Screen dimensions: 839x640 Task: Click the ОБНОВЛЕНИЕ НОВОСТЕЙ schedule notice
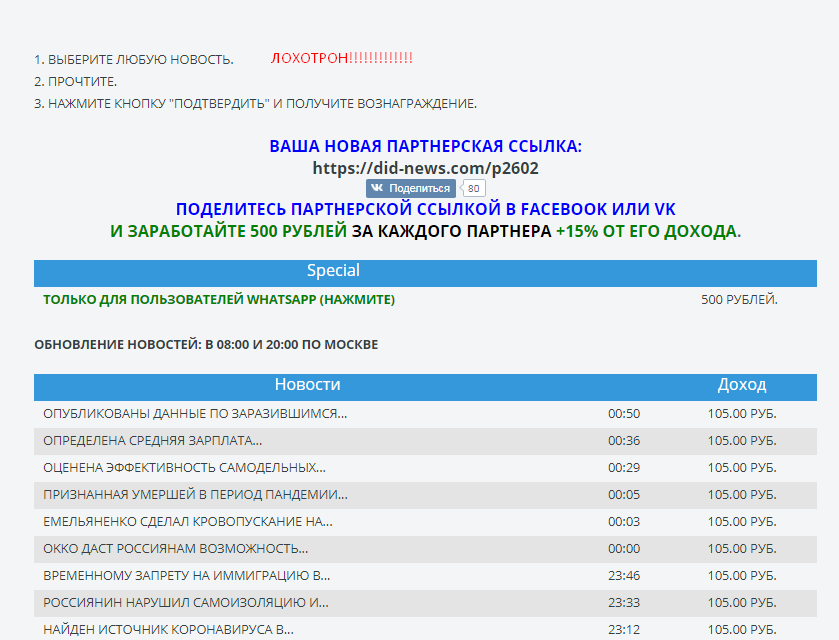206,345
